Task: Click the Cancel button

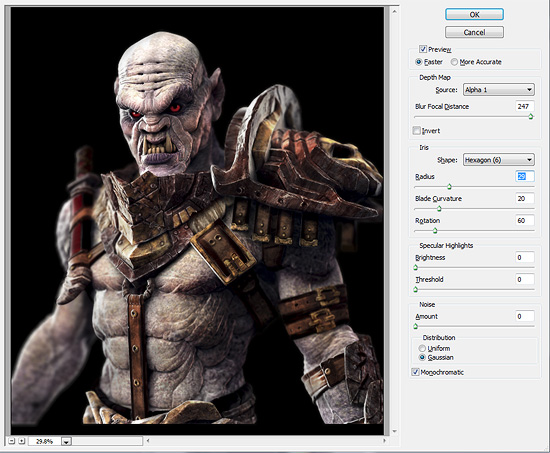Action: click(x=474, y=32)
